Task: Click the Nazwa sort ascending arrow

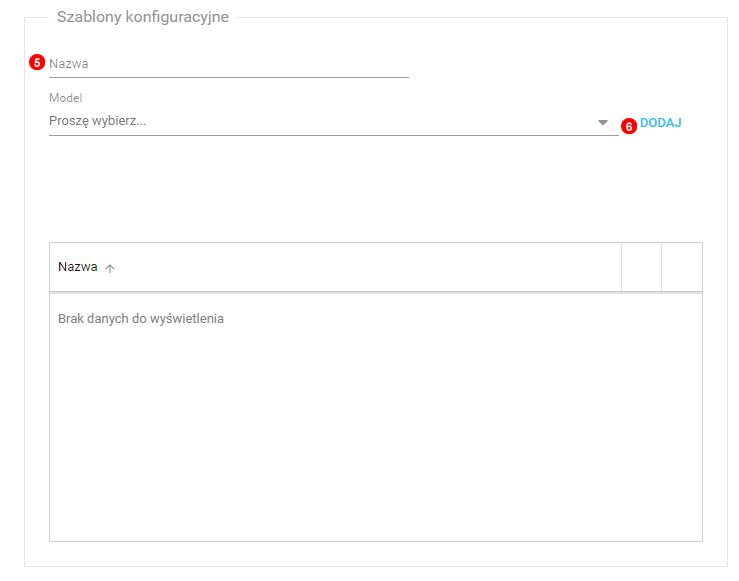Action: (x=110, y=268)
